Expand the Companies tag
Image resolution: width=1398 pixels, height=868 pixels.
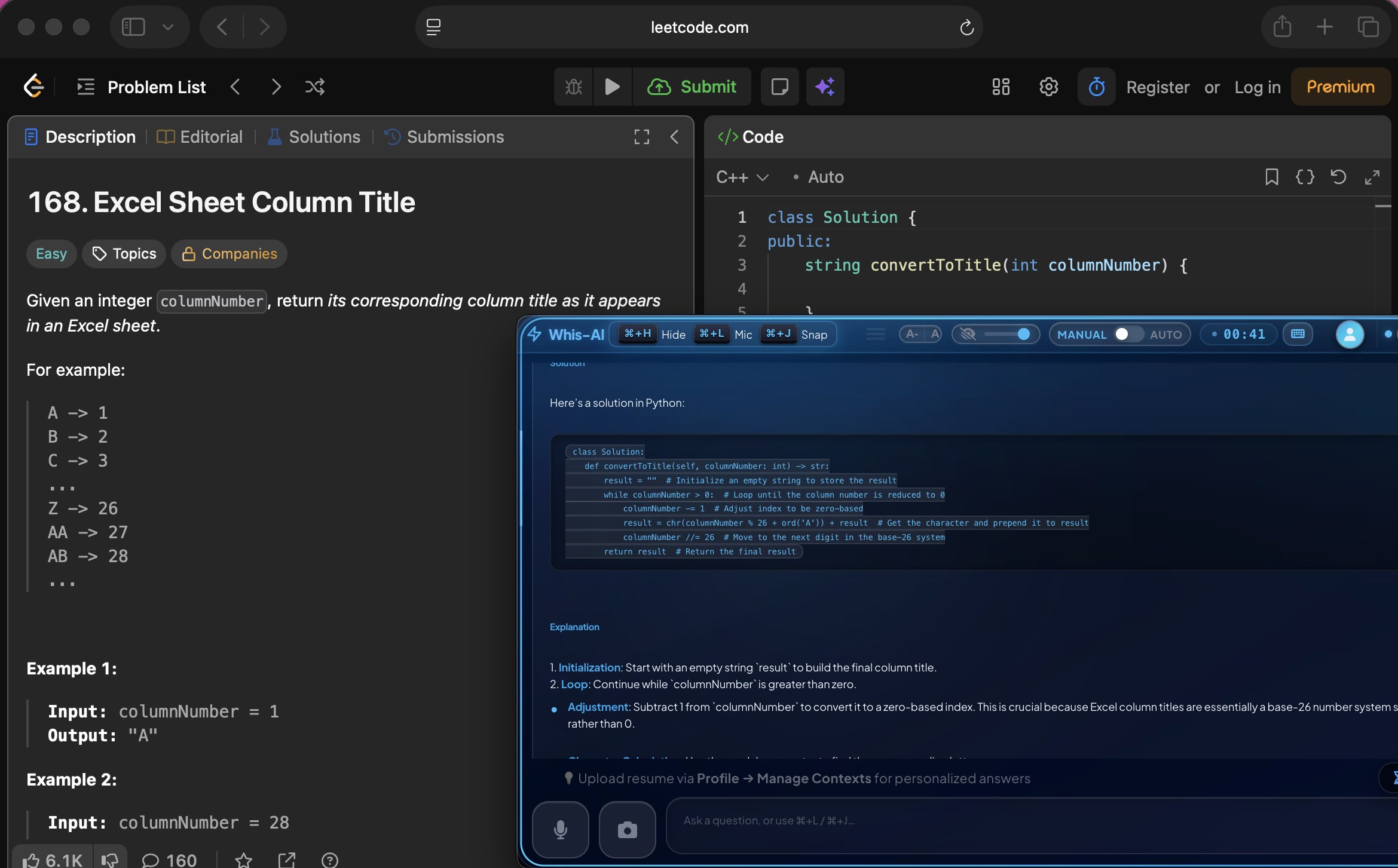[229, 254]
